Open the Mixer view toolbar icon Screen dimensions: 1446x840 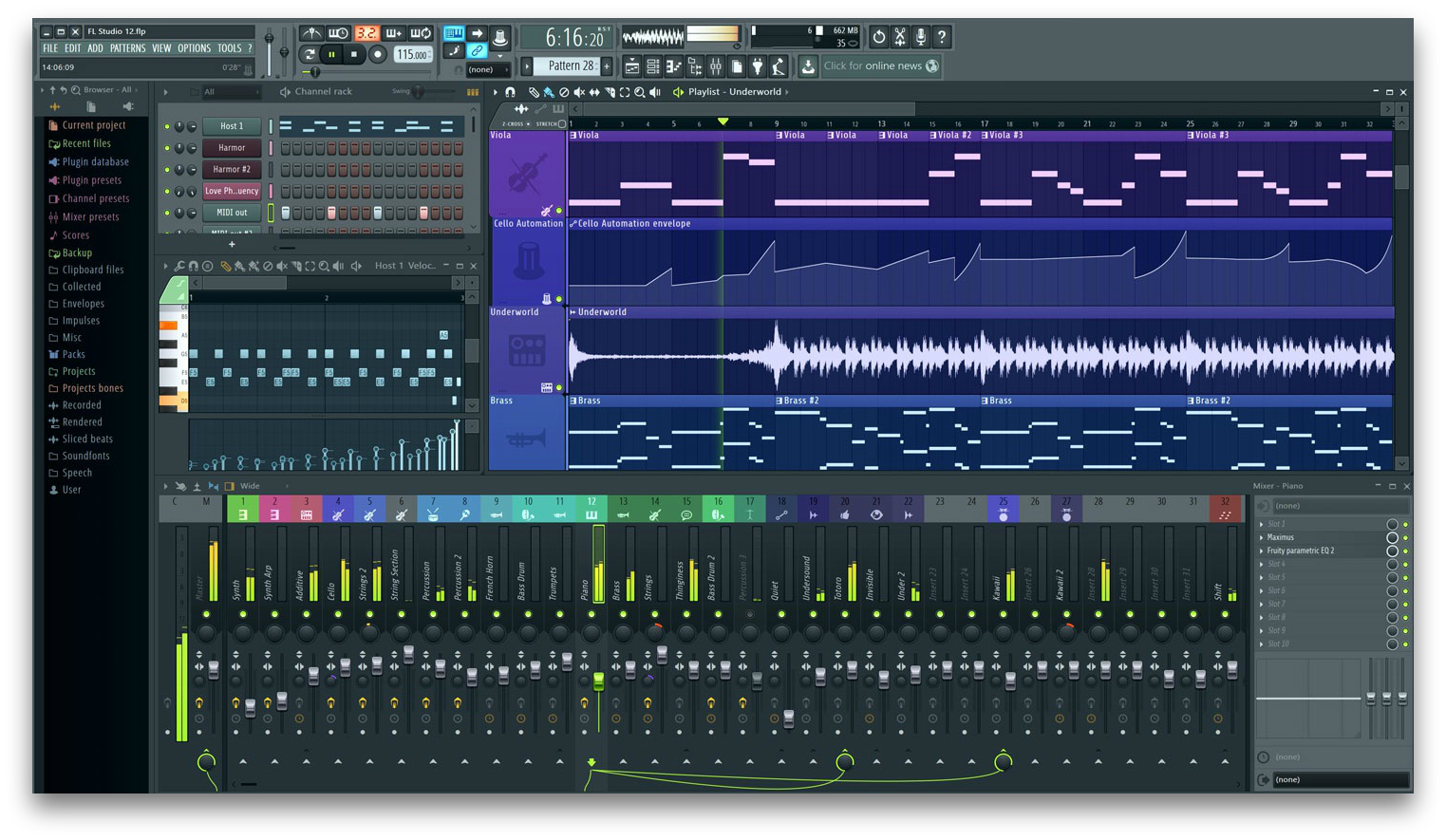716,66
